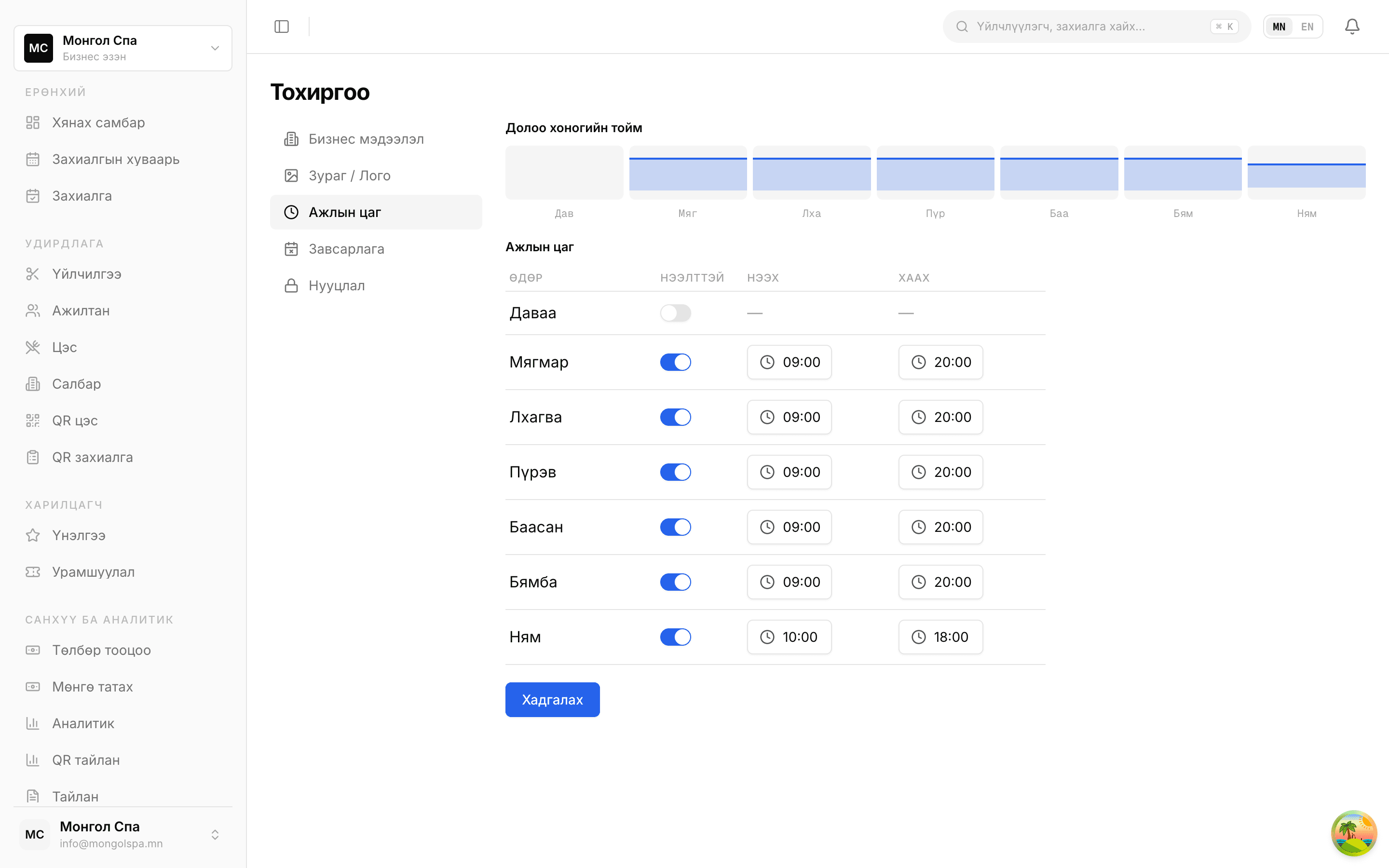Open Ням opening time 10:00 picker
The image size is (1389, 868).
789,637
